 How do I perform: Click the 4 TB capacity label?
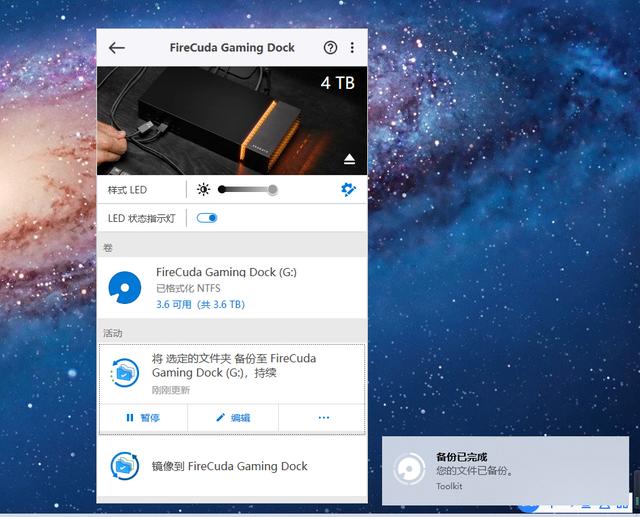click(x=338, y=83)
